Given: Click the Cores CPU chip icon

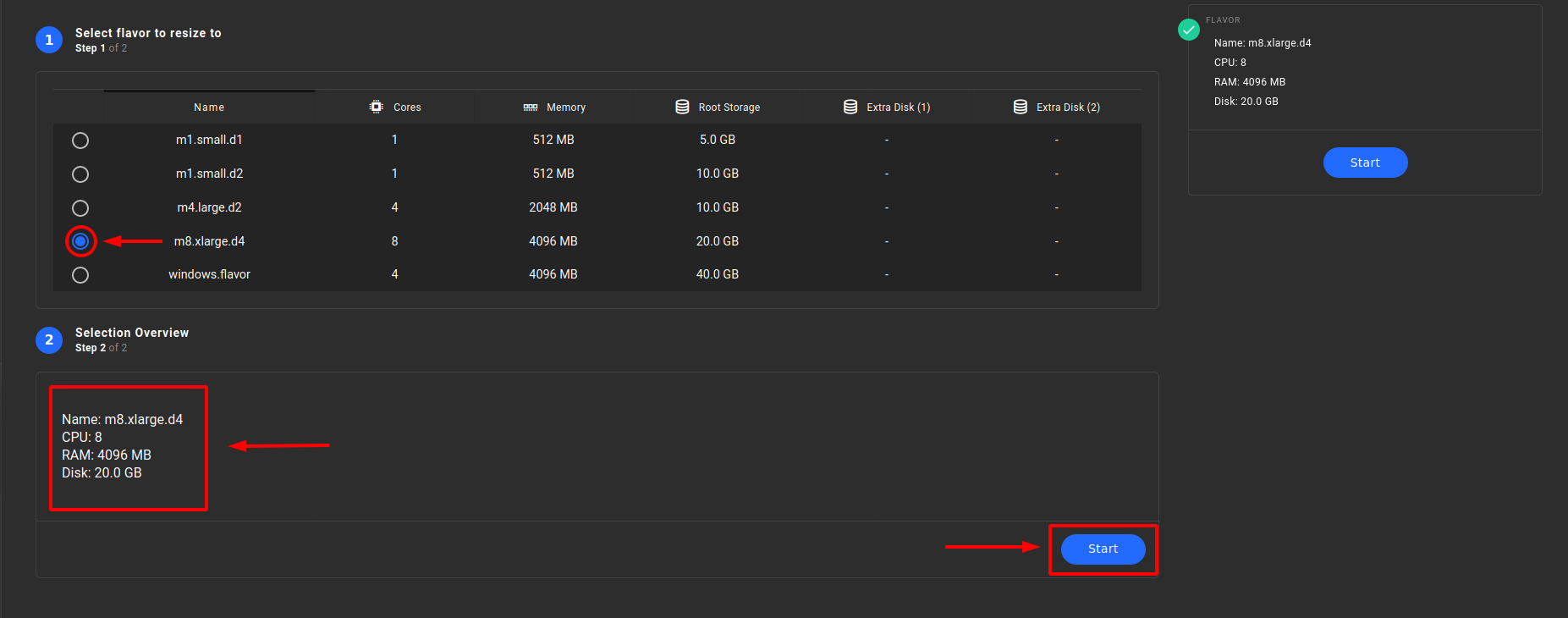Looking at the screenshot, I should pyautogui.click(x=377, y=107).
